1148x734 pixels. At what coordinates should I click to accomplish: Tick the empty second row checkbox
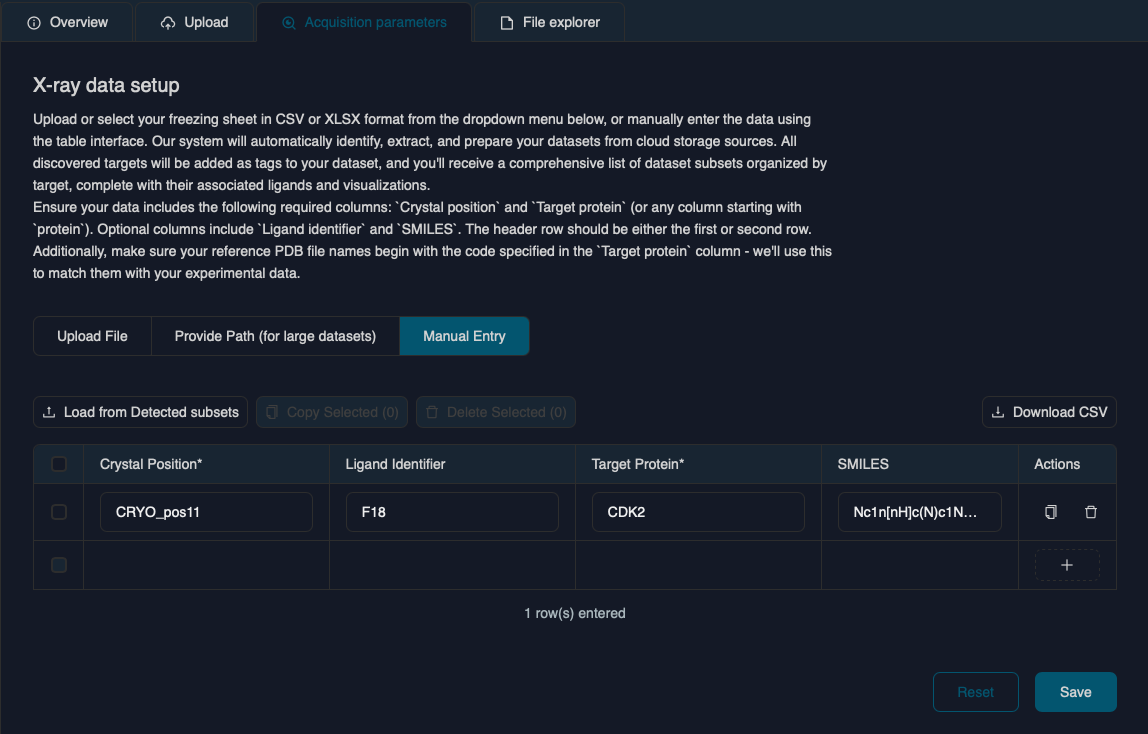click(59, 565)
